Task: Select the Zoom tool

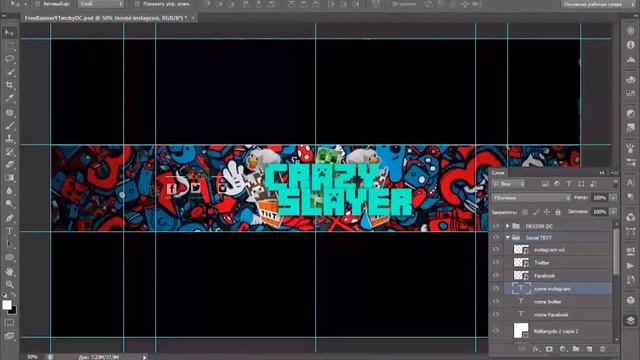Action: pyautogui.click(x=10, y=284)
